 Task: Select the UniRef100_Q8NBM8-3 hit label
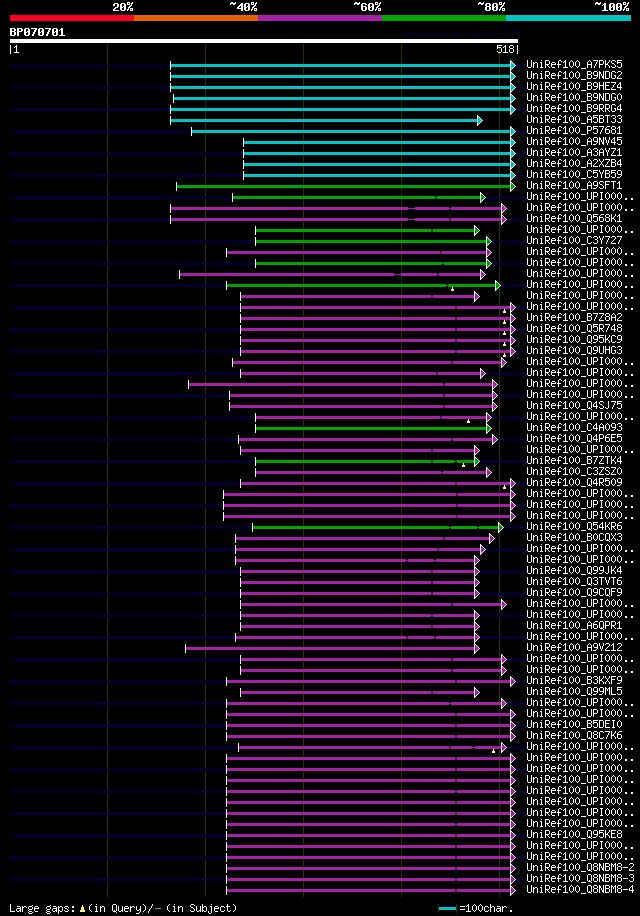click(x=580, y=879)
